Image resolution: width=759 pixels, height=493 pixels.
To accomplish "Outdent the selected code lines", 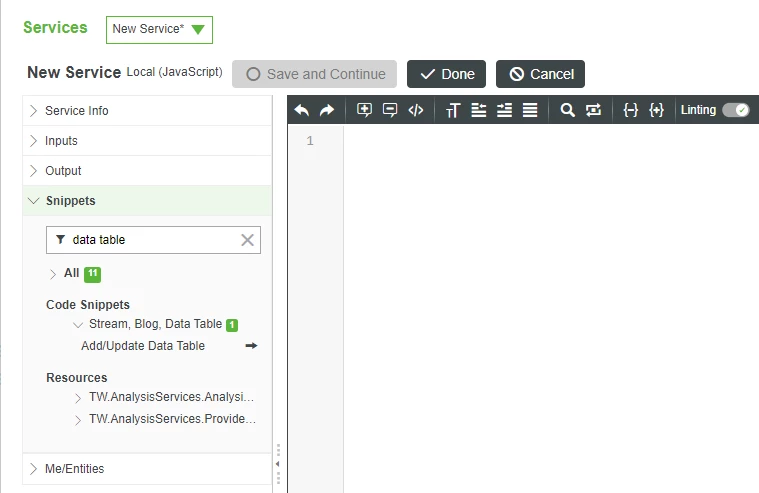I will [x=479, y=110].
